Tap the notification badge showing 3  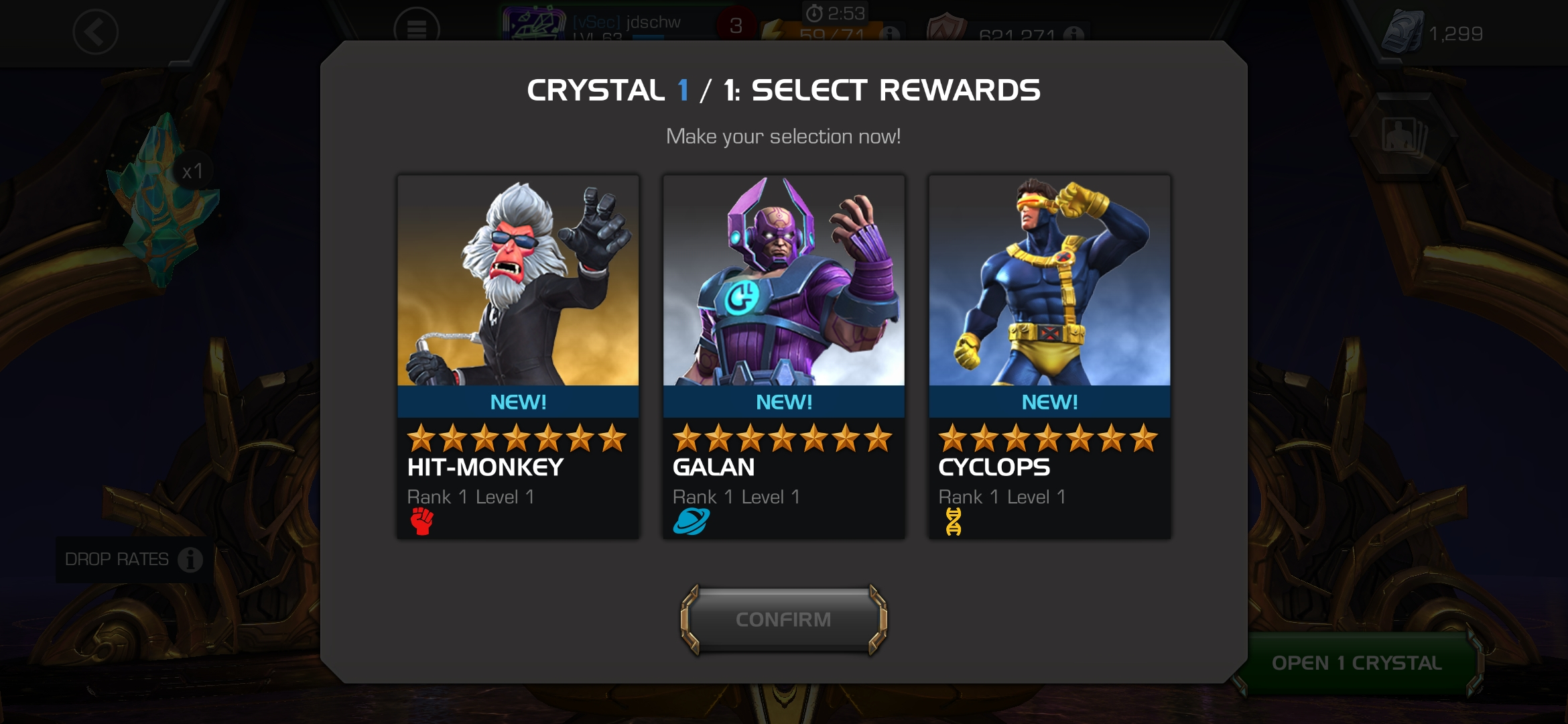(x=736, y=25)
